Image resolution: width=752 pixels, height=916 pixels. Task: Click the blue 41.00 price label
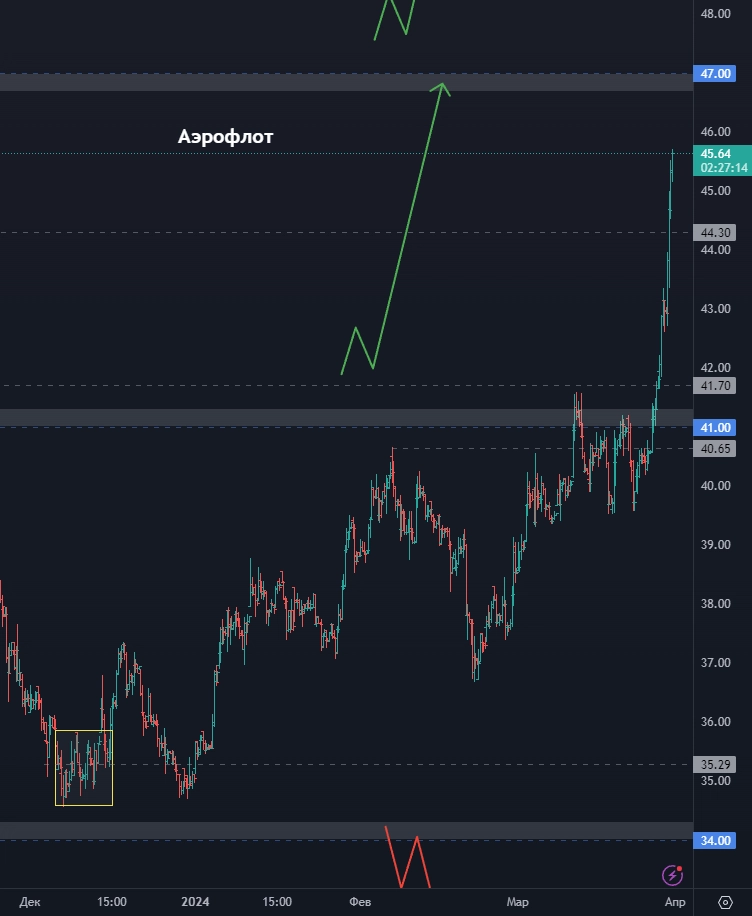[x=717, y=427]
